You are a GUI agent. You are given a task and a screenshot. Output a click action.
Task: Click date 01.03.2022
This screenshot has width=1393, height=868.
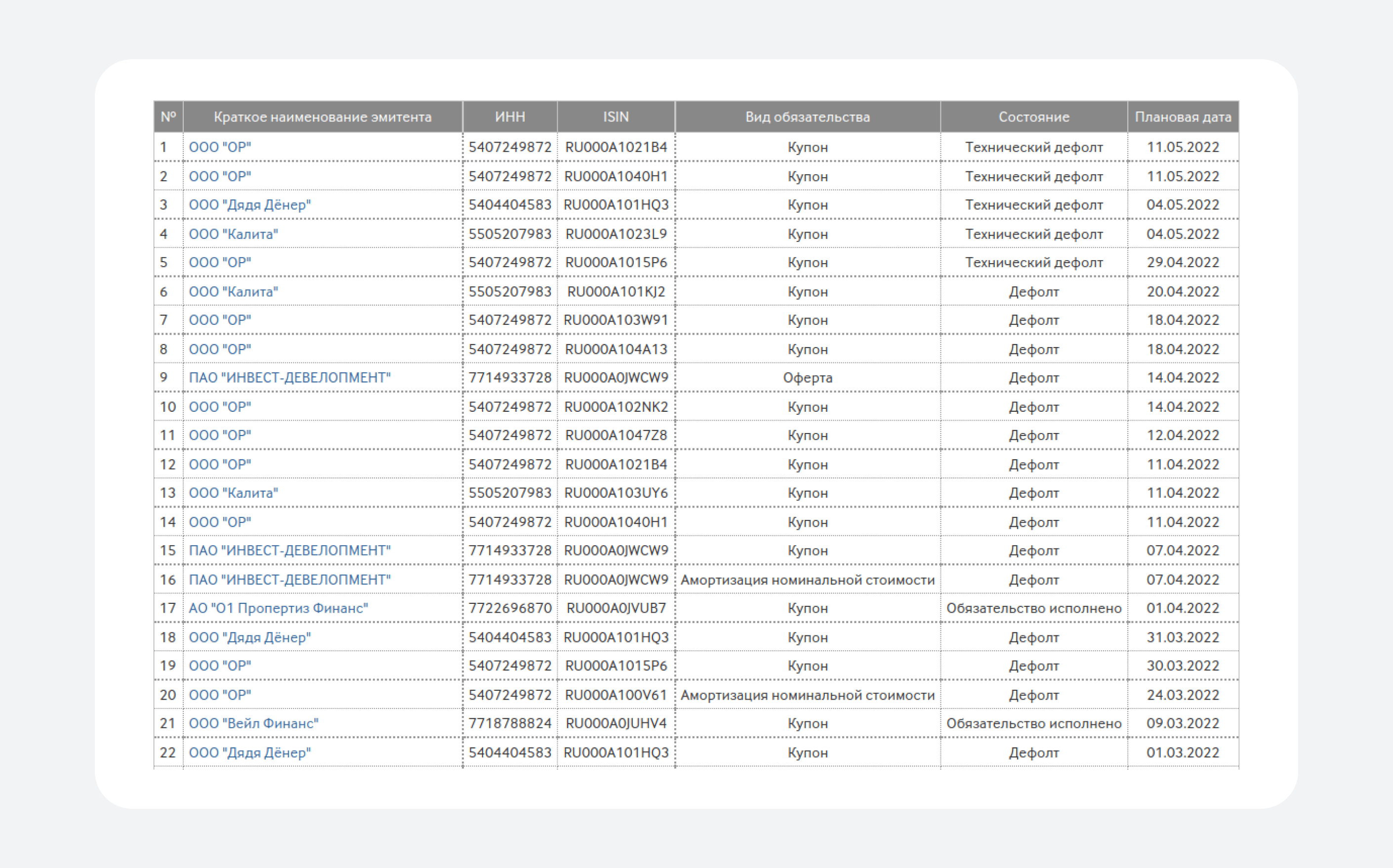(x=1183, y=752)
